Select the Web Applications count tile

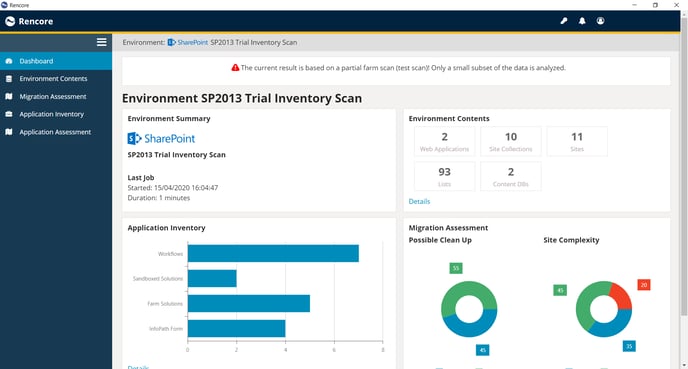[x=444, y=141]
